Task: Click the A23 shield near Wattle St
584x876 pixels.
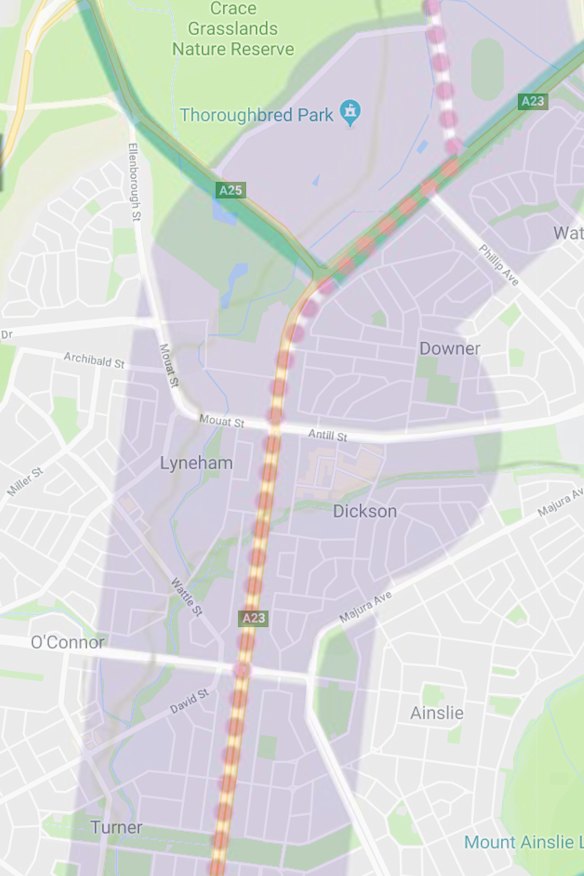Action: (x=254, y=618)
